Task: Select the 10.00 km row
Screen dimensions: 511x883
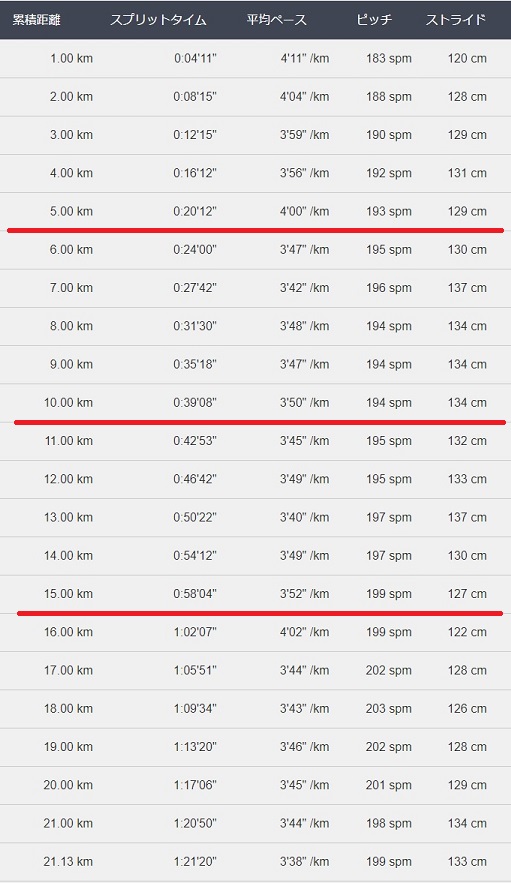Action: tap(255, 403)
